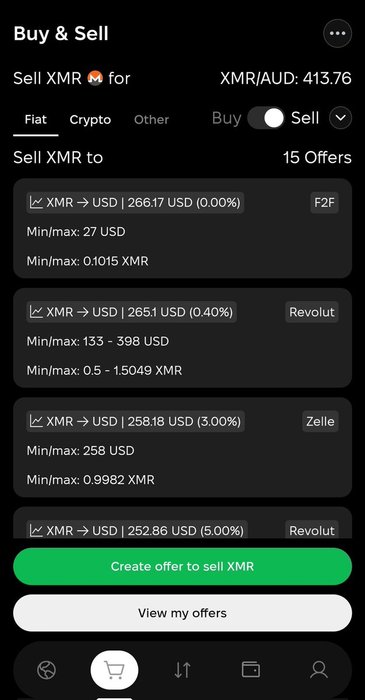The height and width of the screenshot is (700, 365).
Task: Switch to the Crypto tab
Action: point(90,120)
